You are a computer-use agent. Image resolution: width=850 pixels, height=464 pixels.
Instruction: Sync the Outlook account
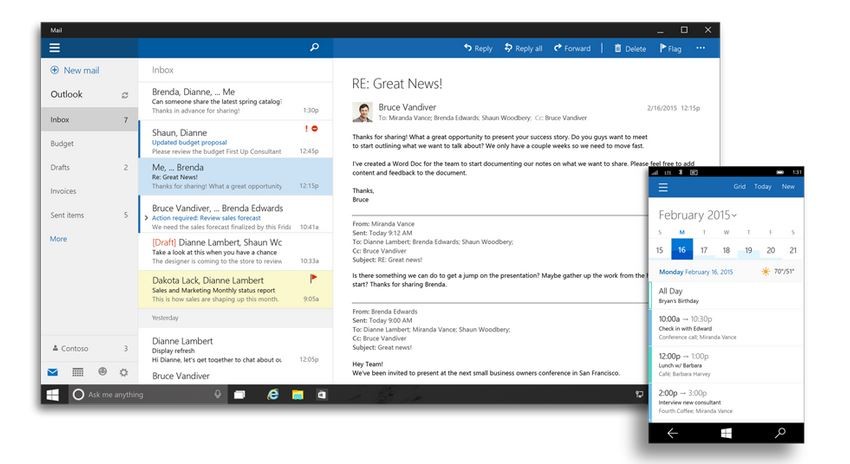click(x=125, y=95)
